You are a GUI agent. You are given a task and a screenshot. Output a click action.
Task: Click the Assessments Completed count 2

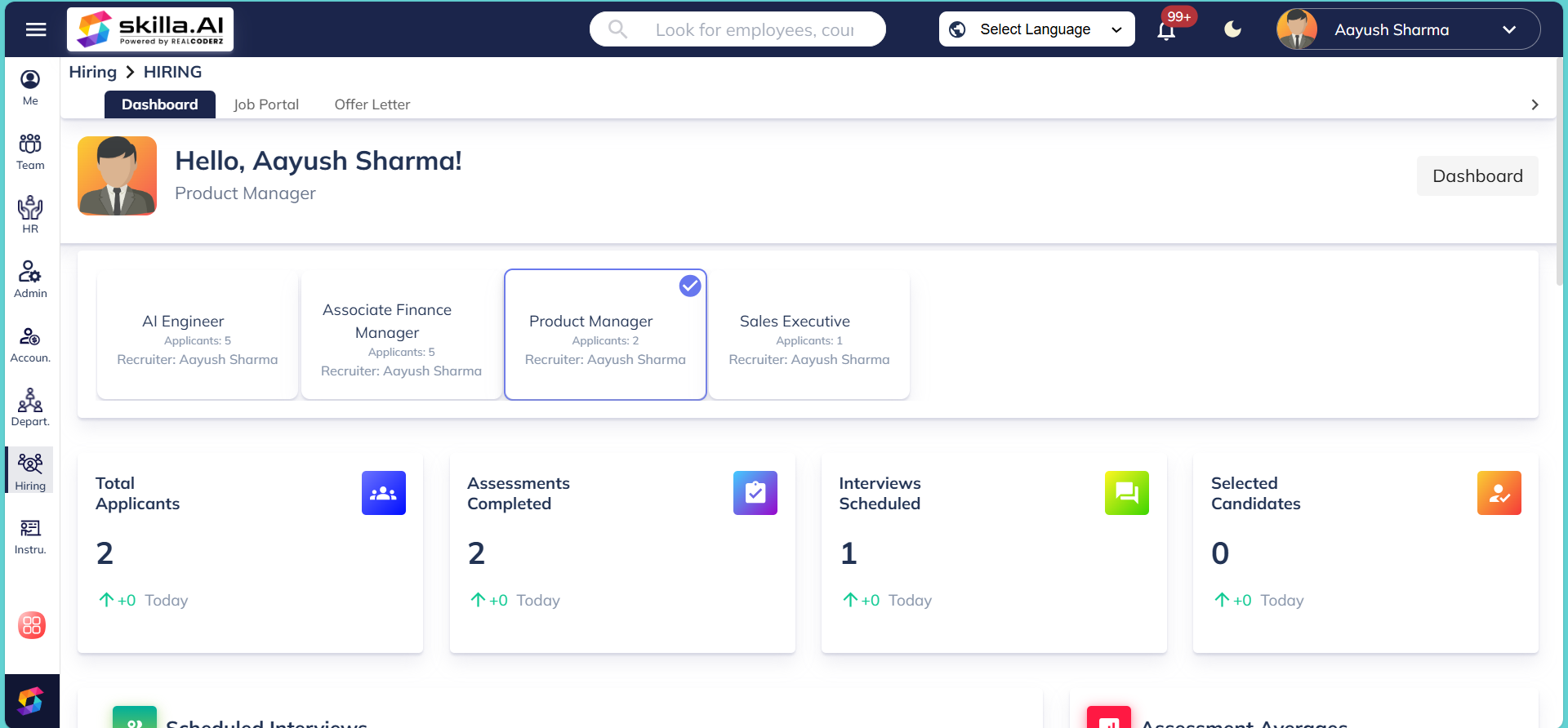[476, 553]
